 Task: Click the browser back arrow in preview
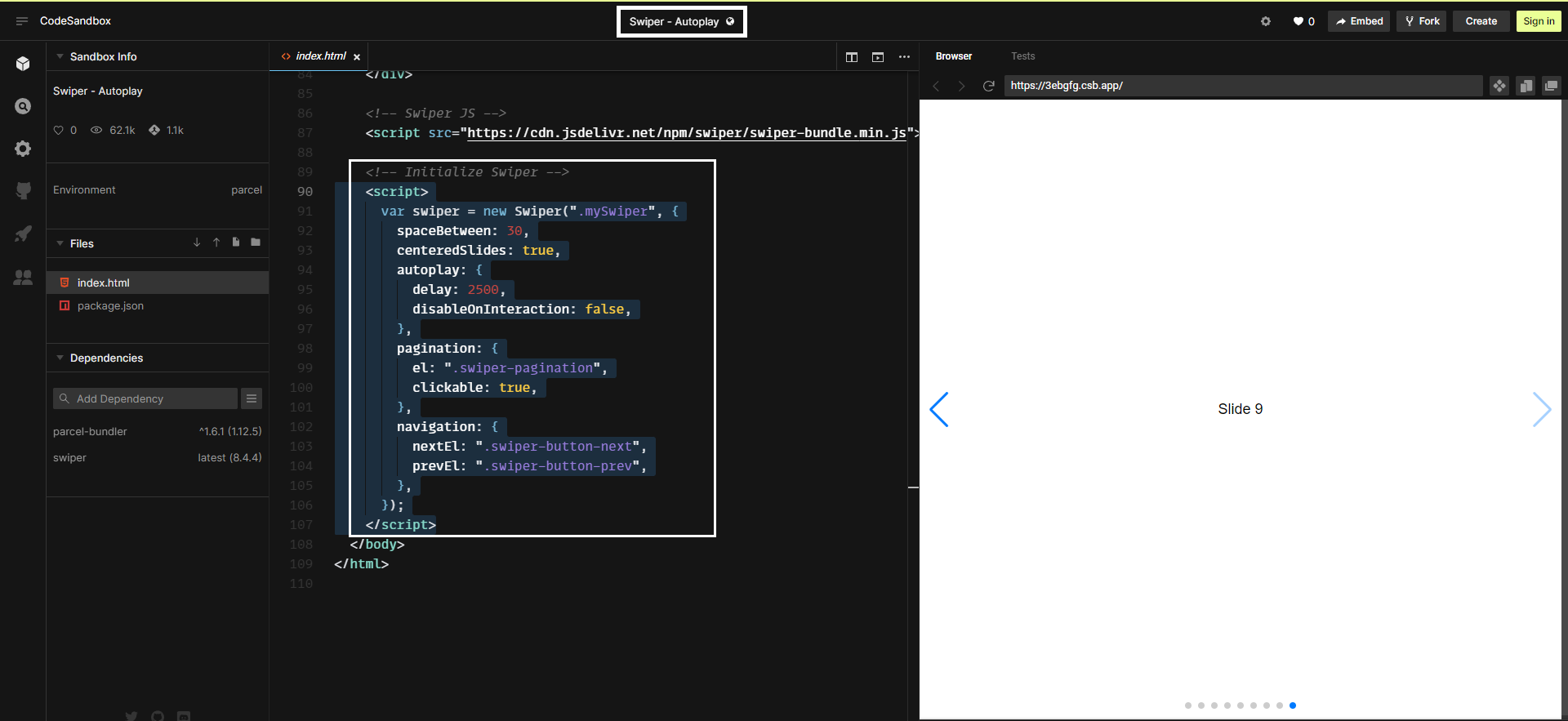click(x=936, y=86)
